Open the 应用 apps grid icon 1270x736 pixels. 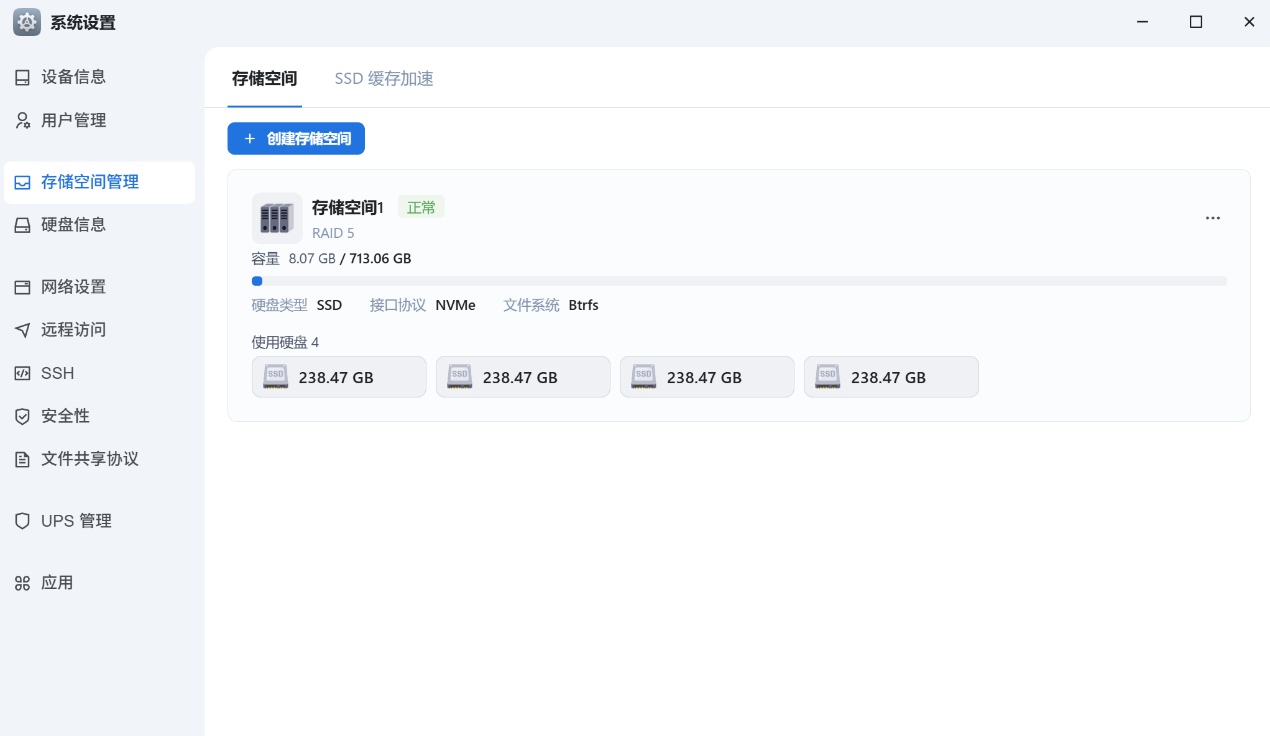[x=22, y=583]
